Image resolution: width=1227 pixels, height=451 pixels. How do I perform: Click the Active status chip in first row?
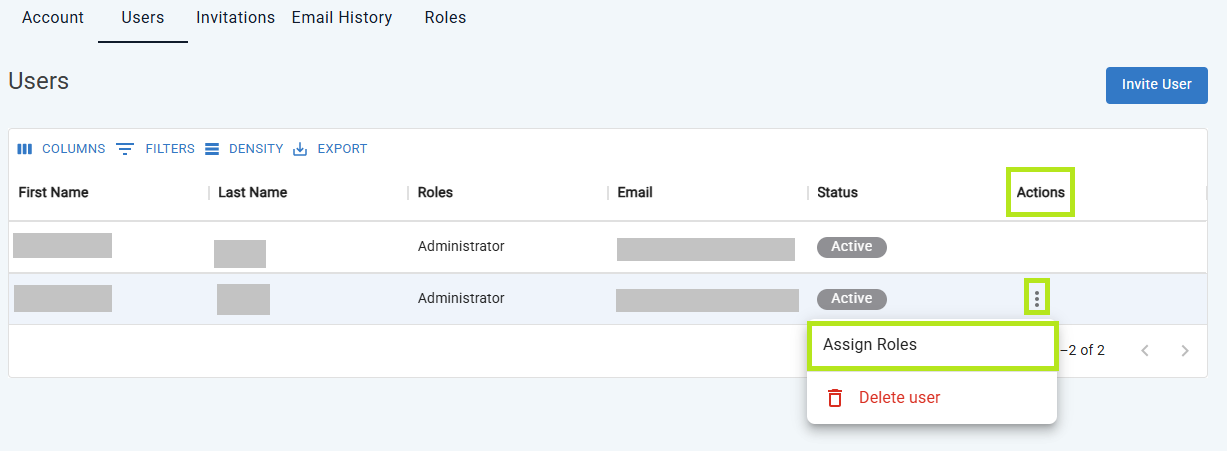(852, 247)
